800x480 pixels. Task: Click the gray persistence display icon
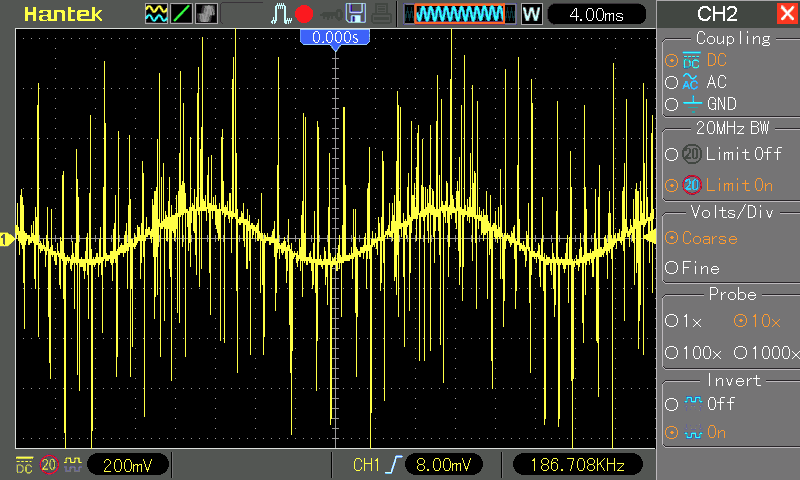(x=206, y=14)
